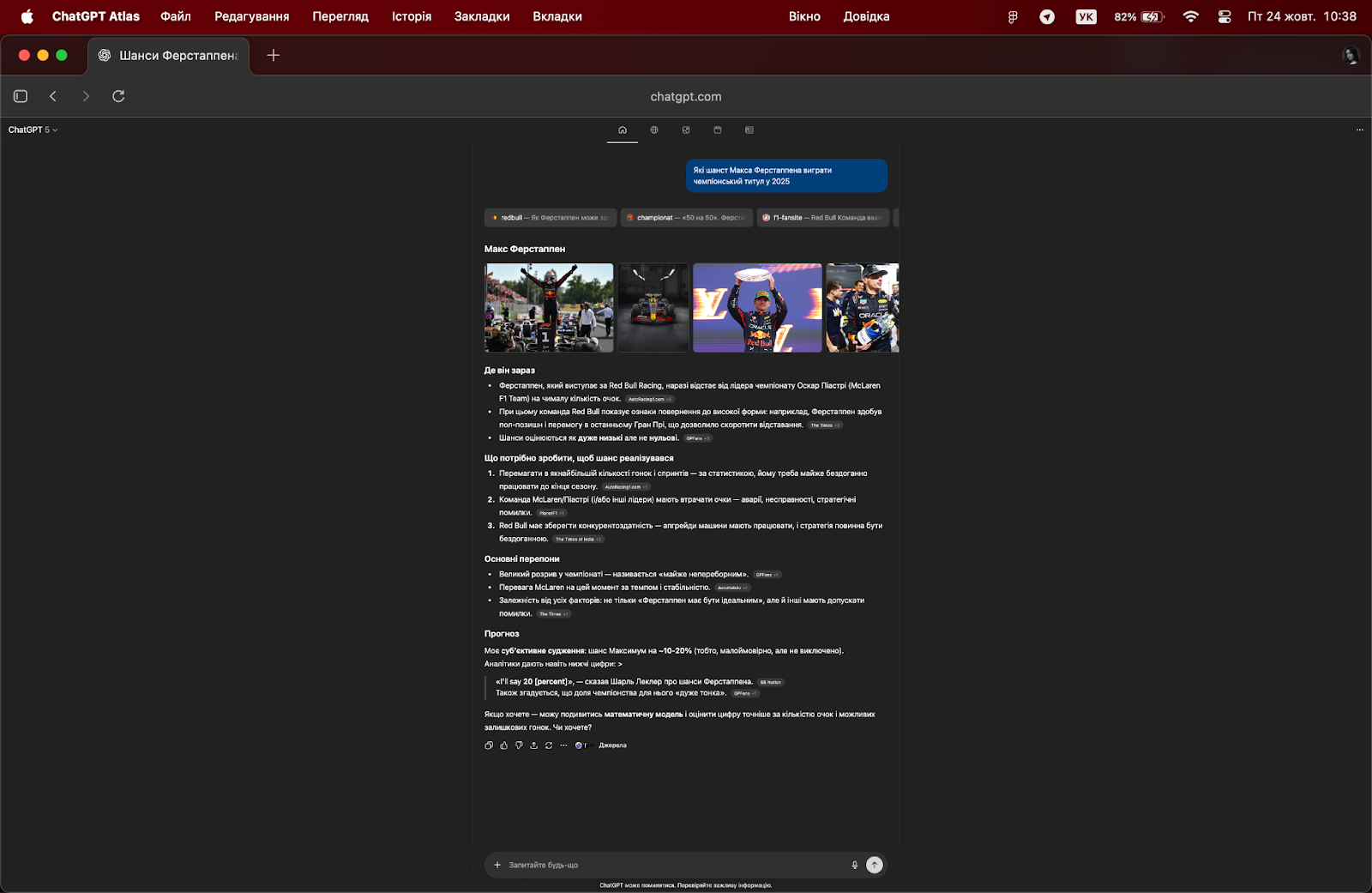Switch to the images results tab

(x=686, y=130)
